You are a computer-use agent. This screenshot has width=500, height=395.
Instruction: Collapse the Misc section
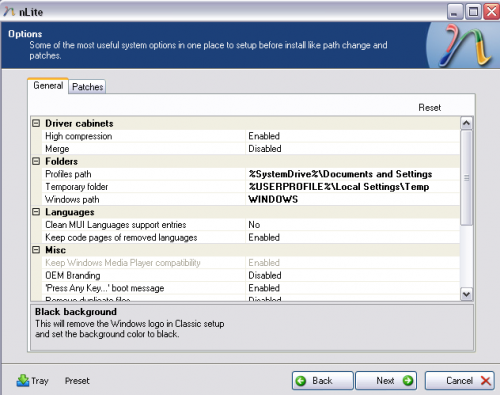click(x=36, y=250)
